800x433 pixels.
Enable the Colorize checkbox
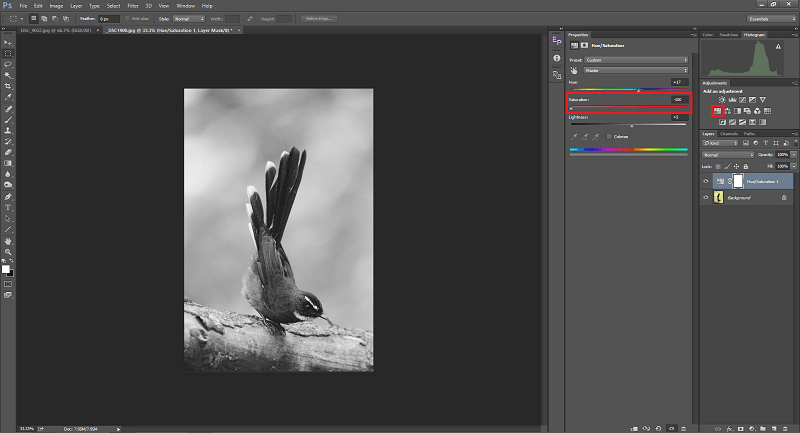(609, 137)
